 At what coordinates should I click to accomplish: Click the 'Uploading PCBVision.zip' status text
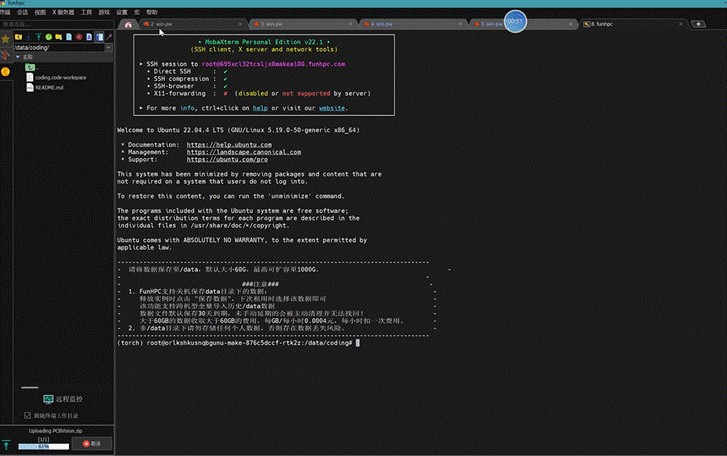click(x=56, y=431)
